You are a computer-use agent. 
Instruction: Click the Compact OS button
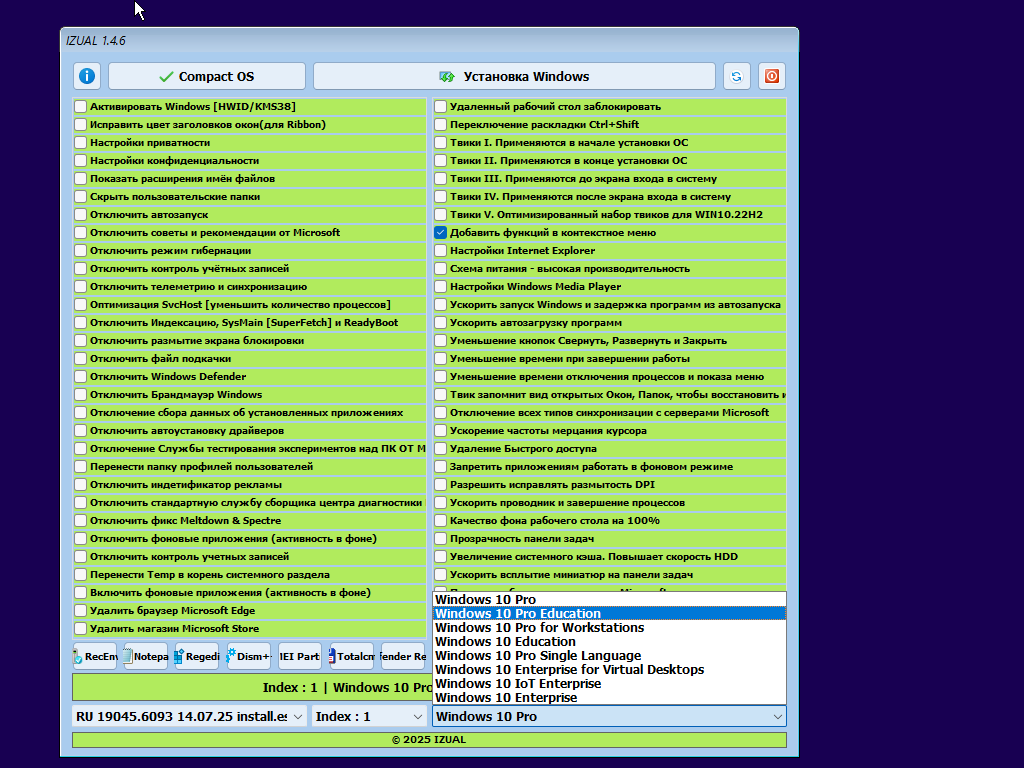207,76
